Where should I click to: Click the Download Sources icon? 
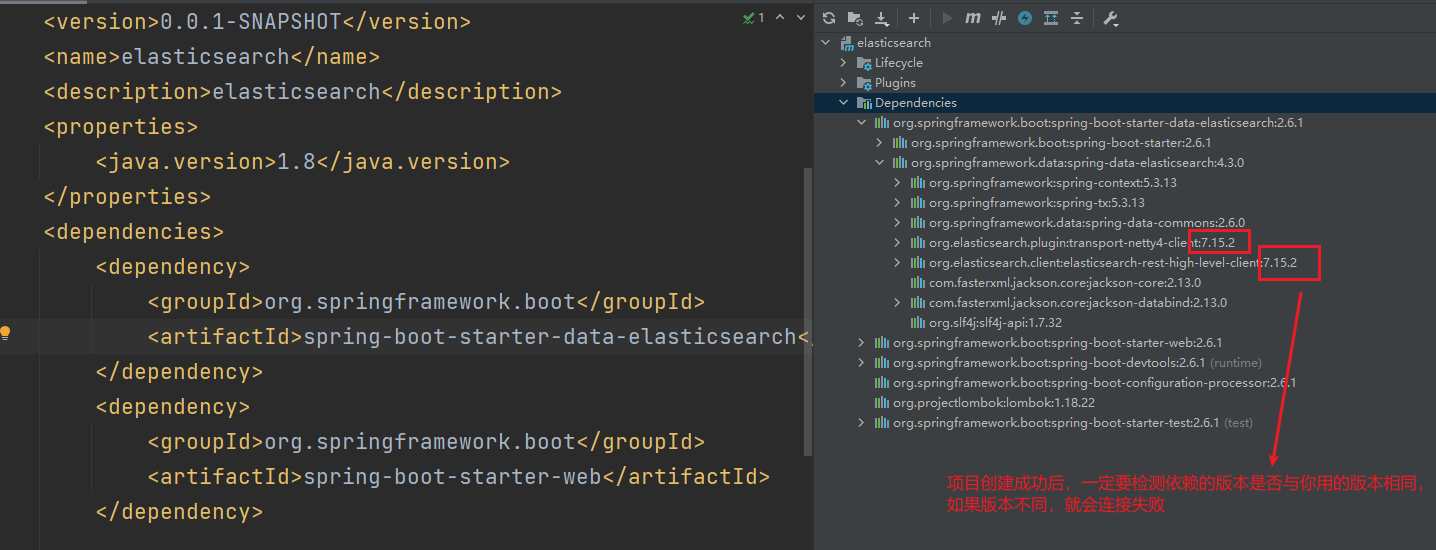point(881,18)
